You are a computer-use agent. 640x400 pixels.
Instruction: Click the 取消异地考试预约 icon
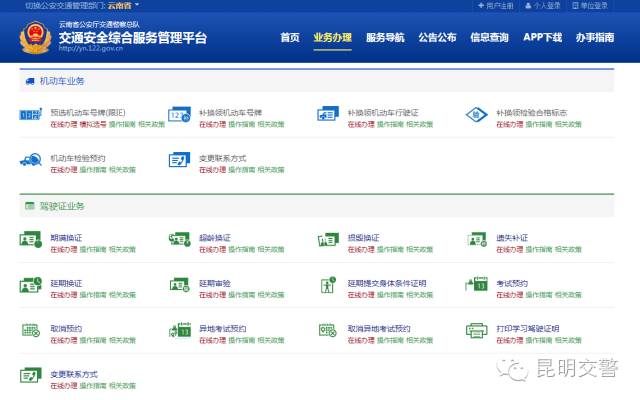pyautogui.click(x=328, y=330)
